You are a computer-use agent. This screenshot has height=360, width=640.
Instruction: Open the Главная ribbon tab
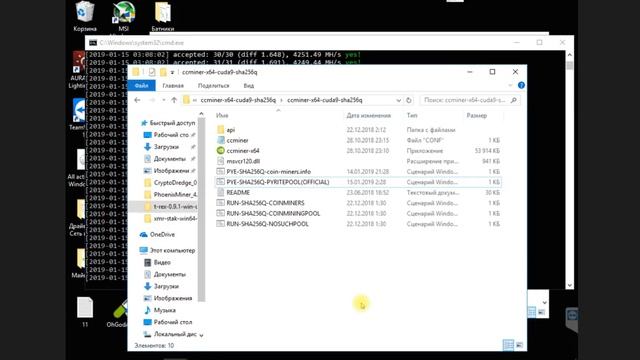(173, 86)
